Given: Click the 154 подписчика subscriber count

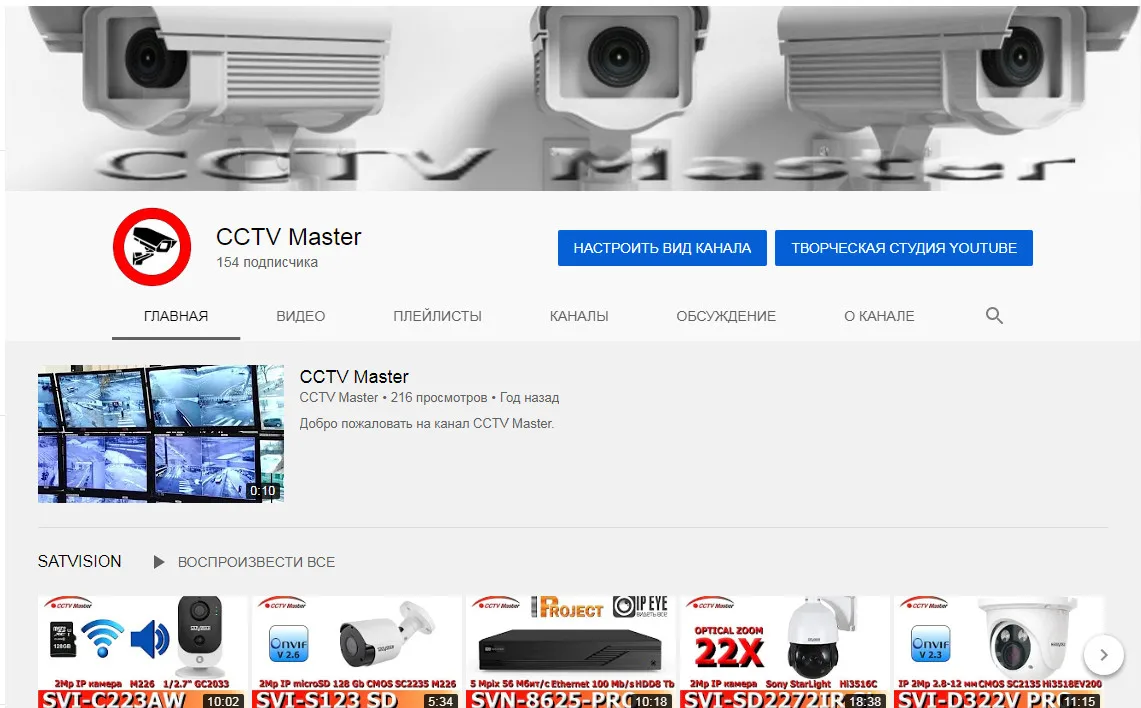Looking at the screenshot, I should coord(267,262).
